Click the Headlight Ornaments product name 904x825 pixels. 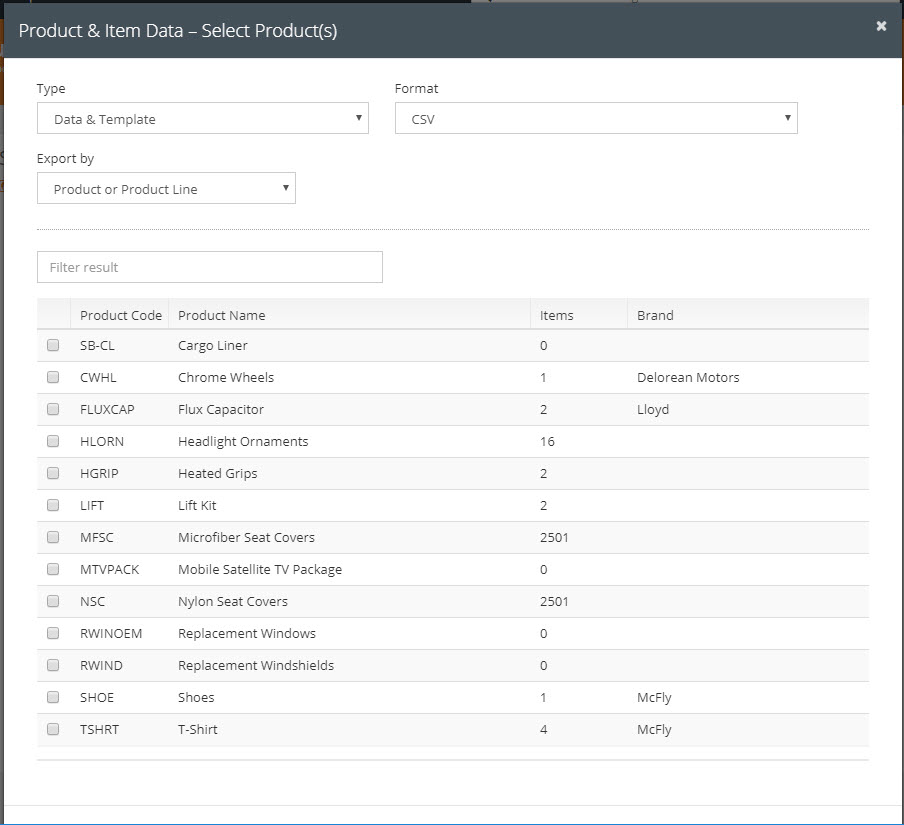click(x=243, y=441)
